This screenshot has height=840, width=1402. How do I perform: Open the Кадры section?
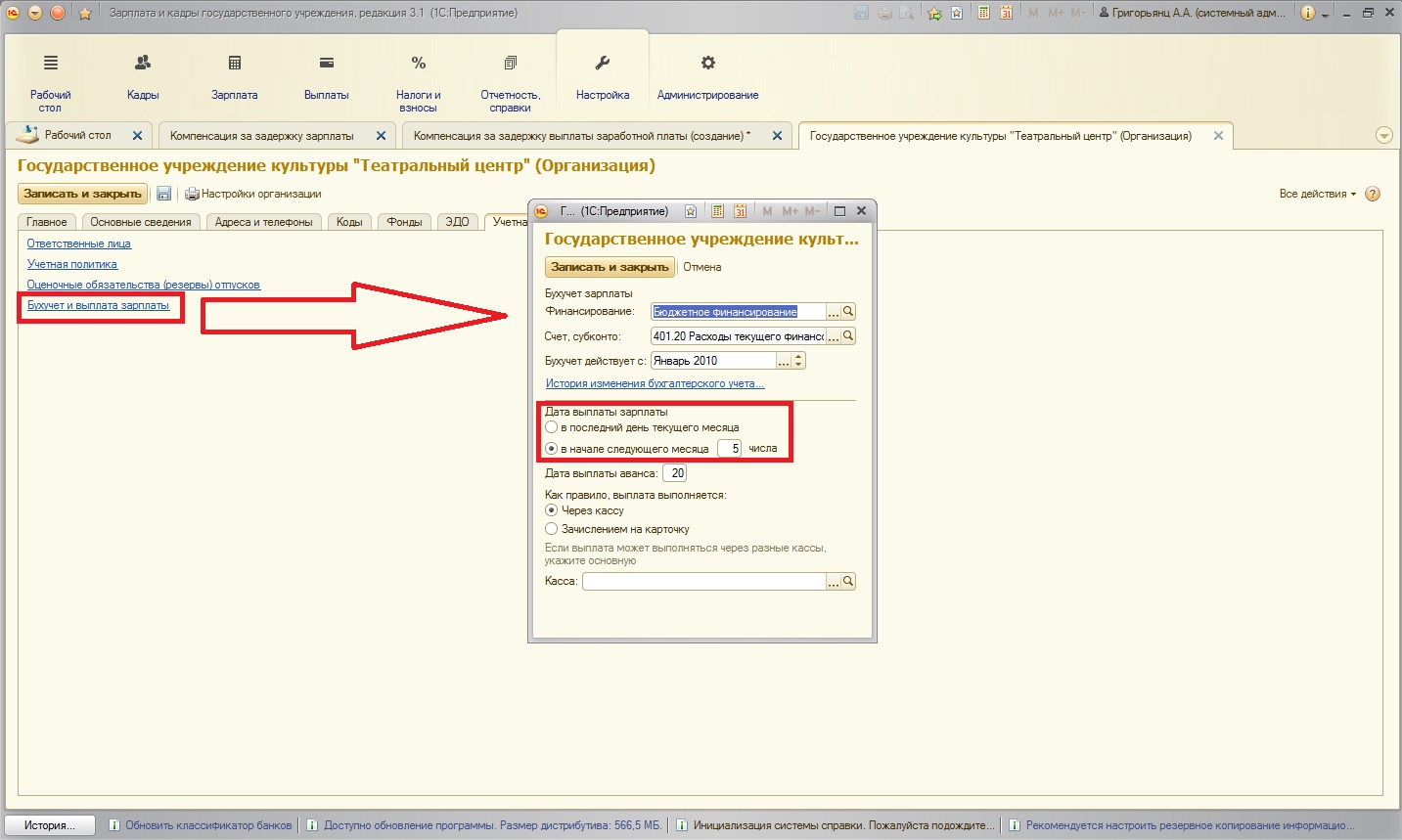143,76
